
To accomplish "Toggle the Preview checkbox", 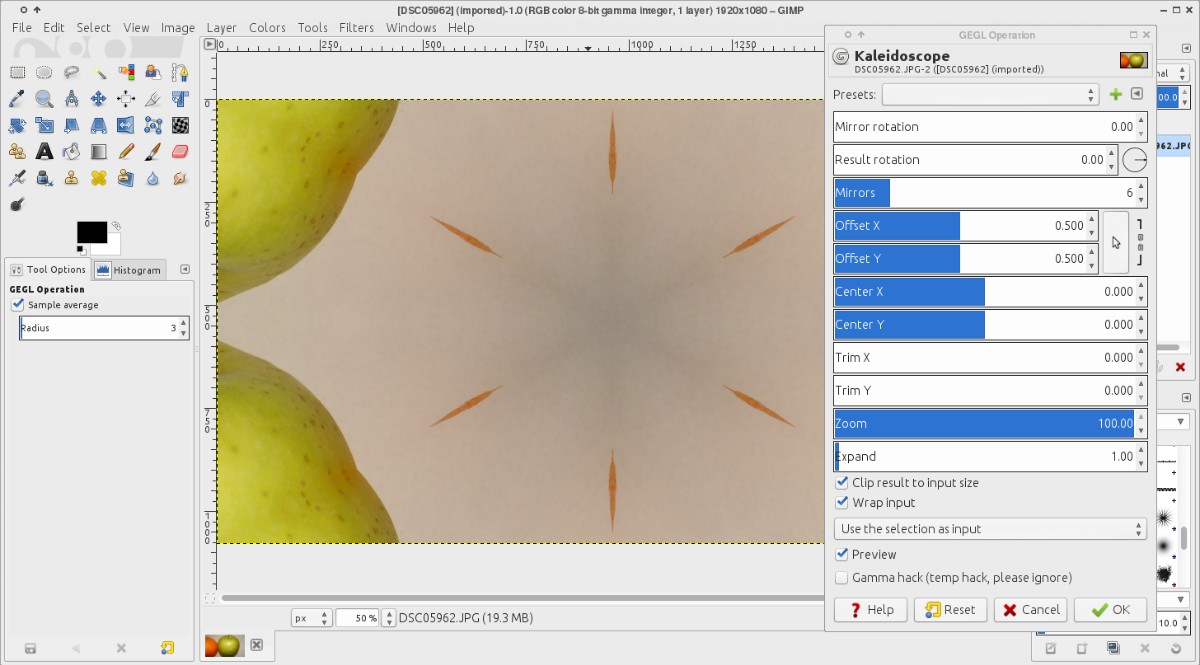I will coord(842,555).
